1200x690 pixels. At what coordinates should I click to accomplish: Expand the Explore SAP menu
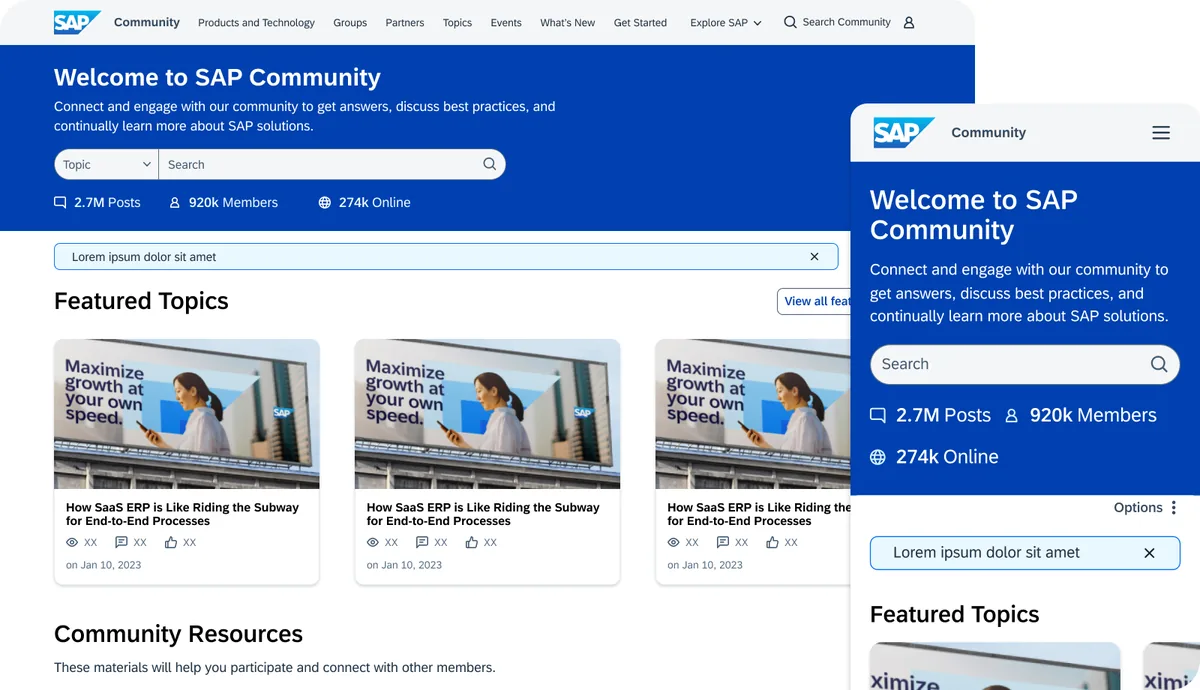coord(726,22)
